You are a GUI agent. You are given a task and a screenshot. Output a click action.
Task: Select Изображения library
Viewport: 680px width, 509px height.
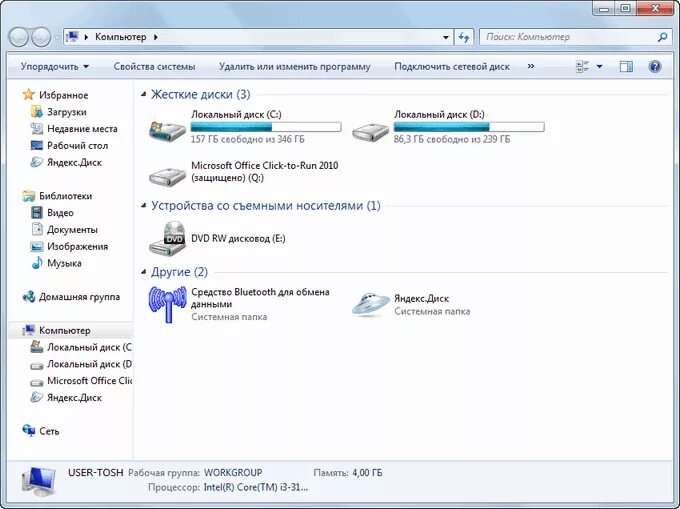[x=78, y=246]
